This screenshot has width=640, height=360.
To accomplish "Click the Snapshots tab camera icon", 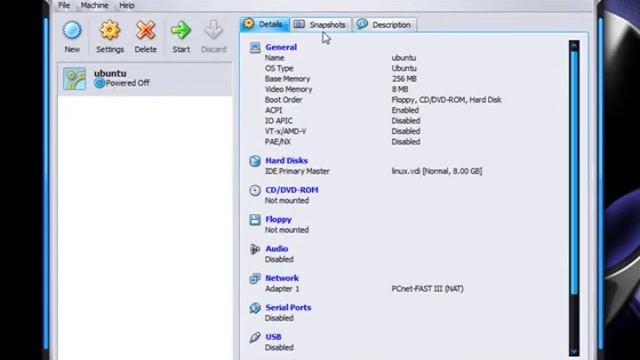I will click(x=299, y=24).
